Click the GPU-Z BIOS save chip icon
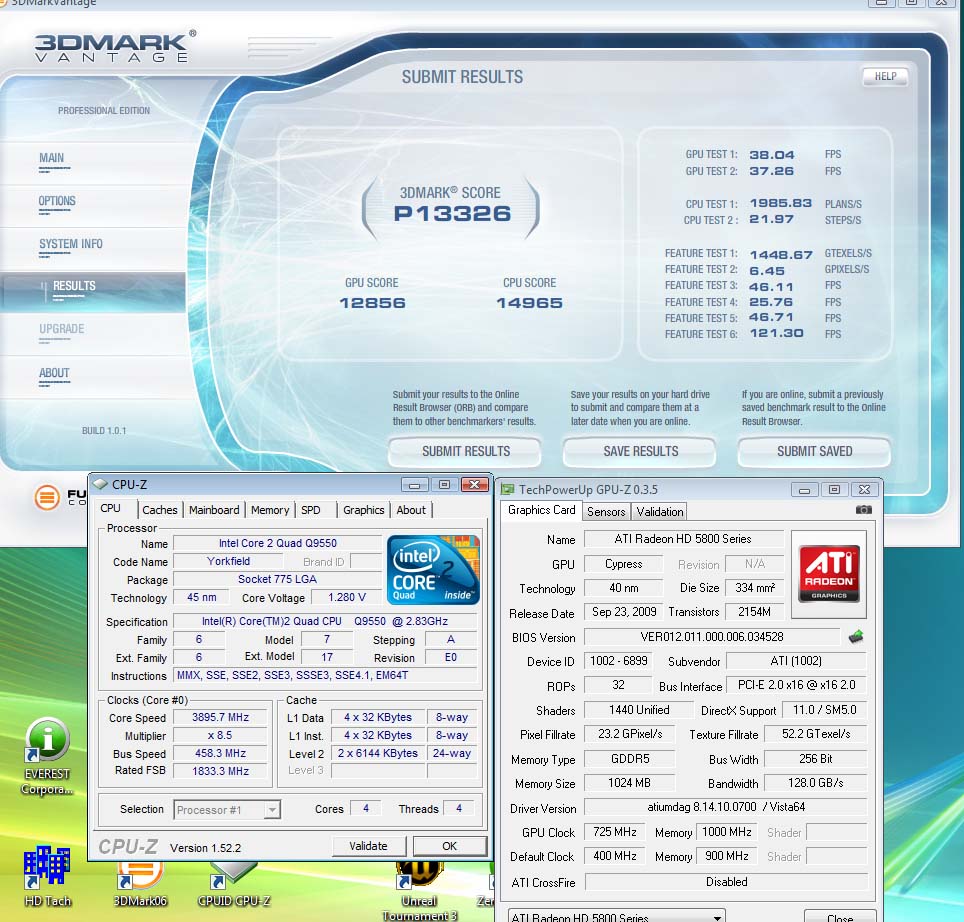The image size is (964, 922). coord(855,637)
